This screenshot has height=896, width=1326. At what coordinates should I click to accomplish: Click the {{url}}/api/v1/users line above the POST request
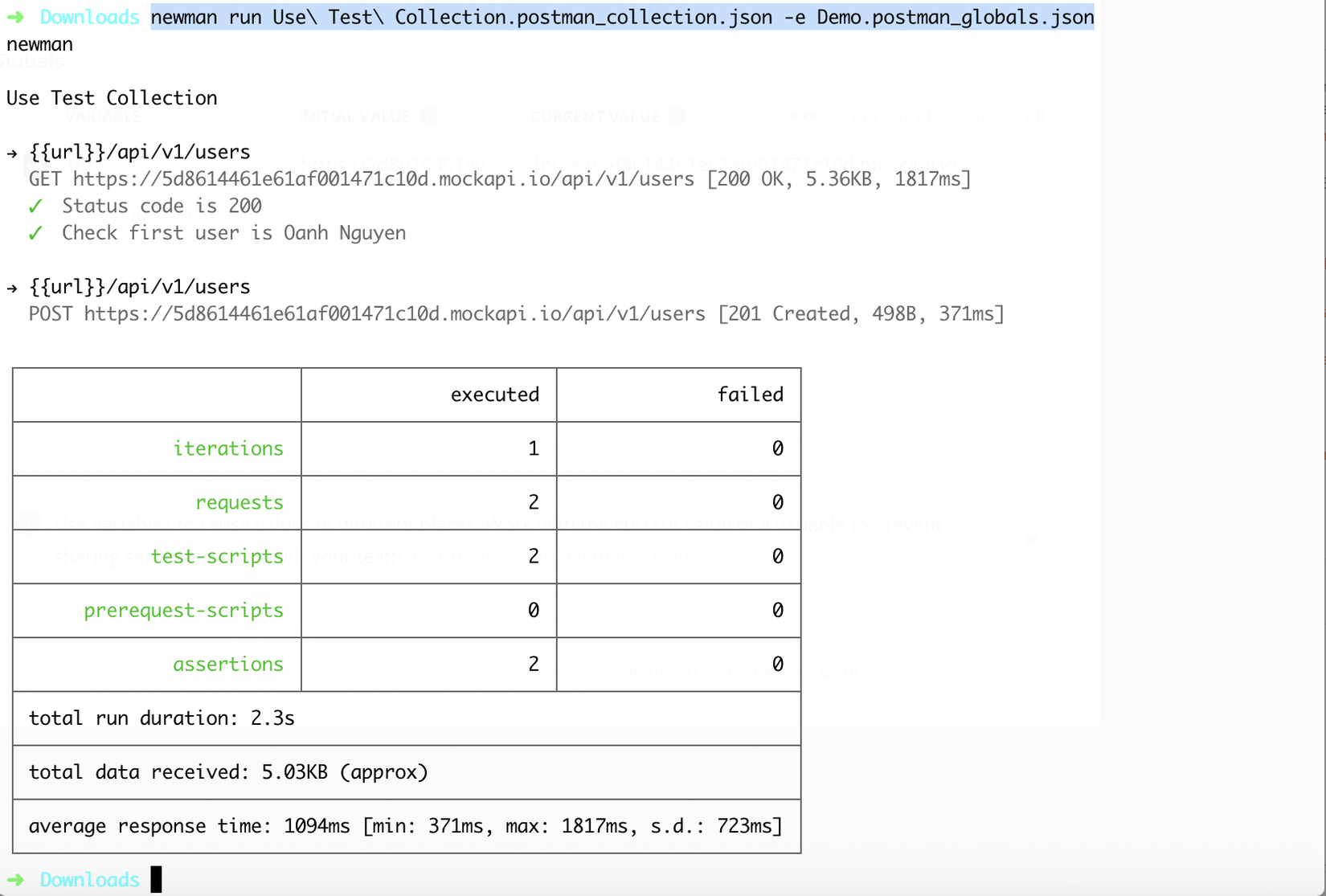(x=140, y=287)
